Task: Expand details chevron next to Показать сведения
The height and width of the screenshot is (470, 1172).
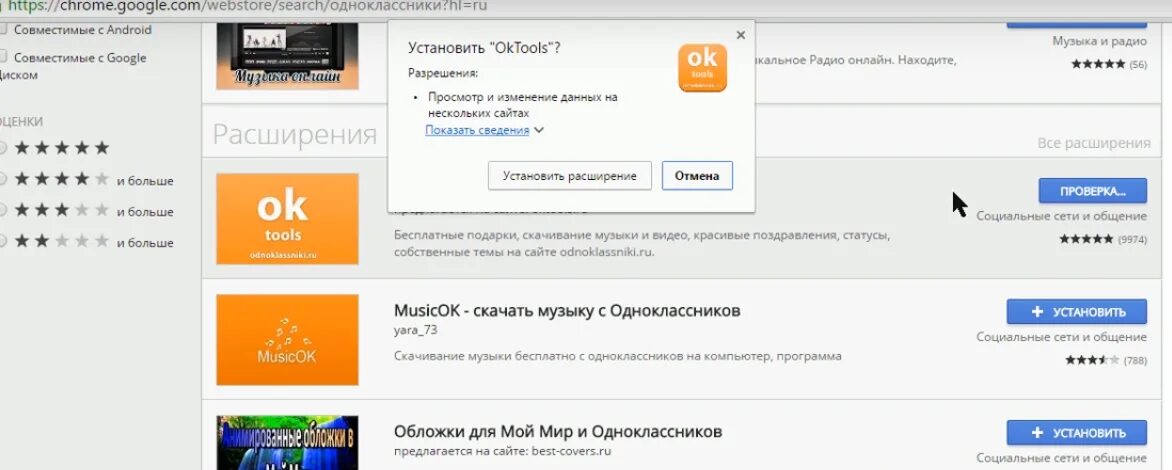Action: click(539, 130)
